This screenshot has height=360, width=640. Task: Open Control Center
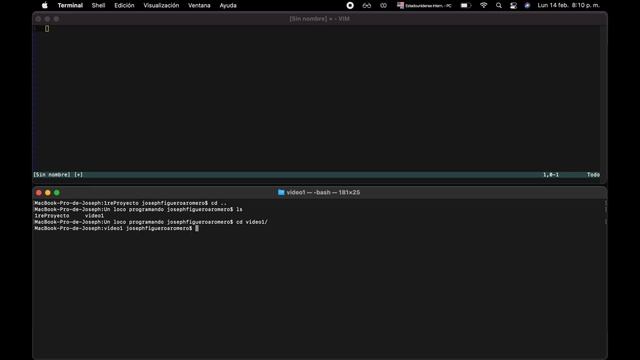tap(513, 5)
